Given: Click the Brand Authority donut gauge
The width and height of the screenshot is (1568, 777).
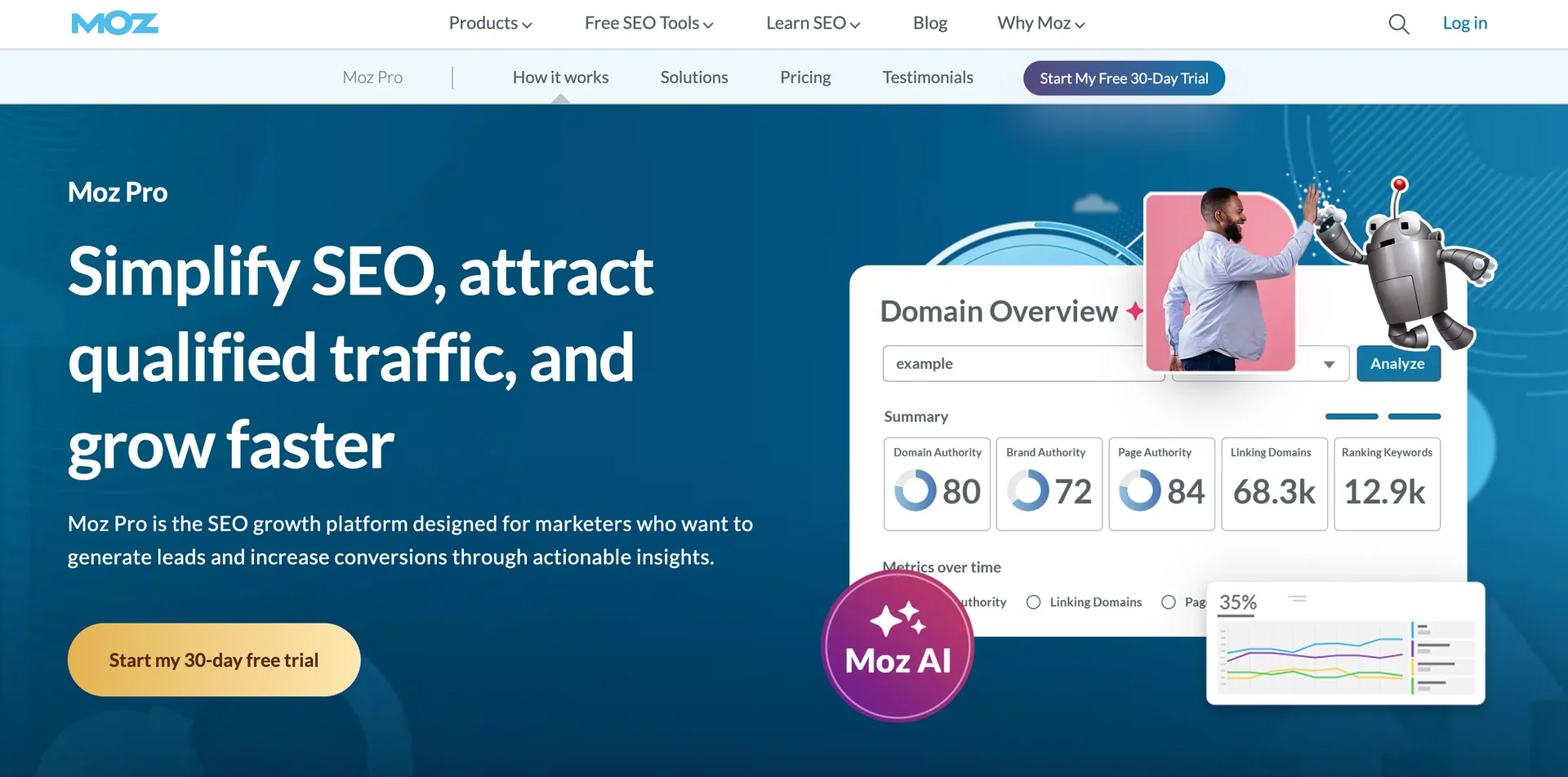Looking at the screenshot, I should (x=1027, y=491).
